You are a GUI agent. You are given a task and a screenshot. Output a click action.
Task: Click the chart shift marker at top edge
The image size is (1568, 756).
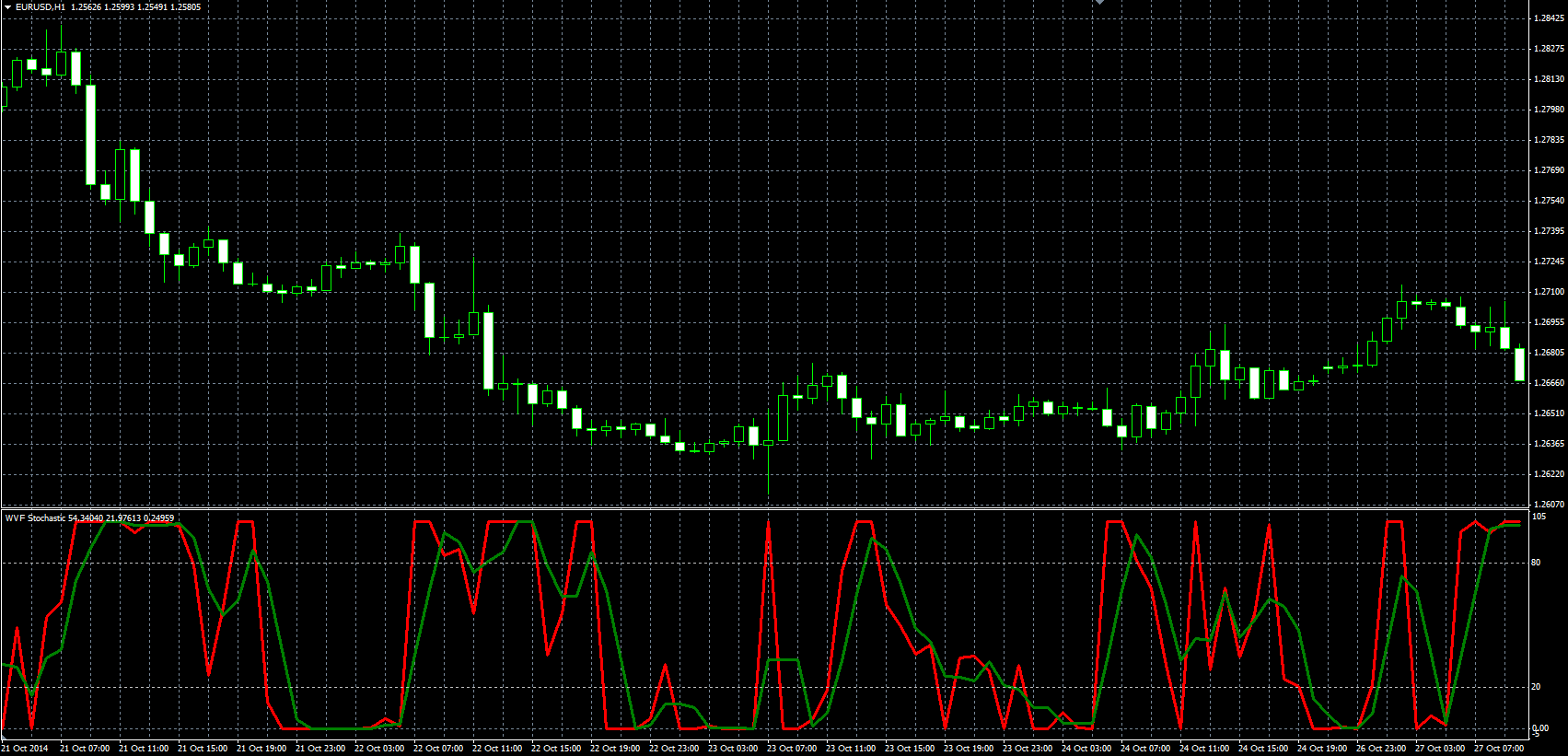coord(1098,3)
